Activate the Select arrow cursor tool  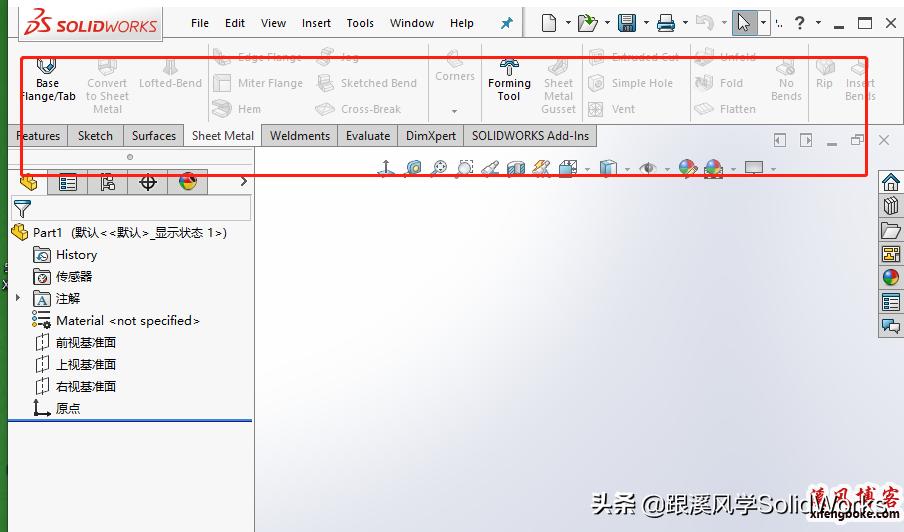pyautogui.click(x=744, y=23)
